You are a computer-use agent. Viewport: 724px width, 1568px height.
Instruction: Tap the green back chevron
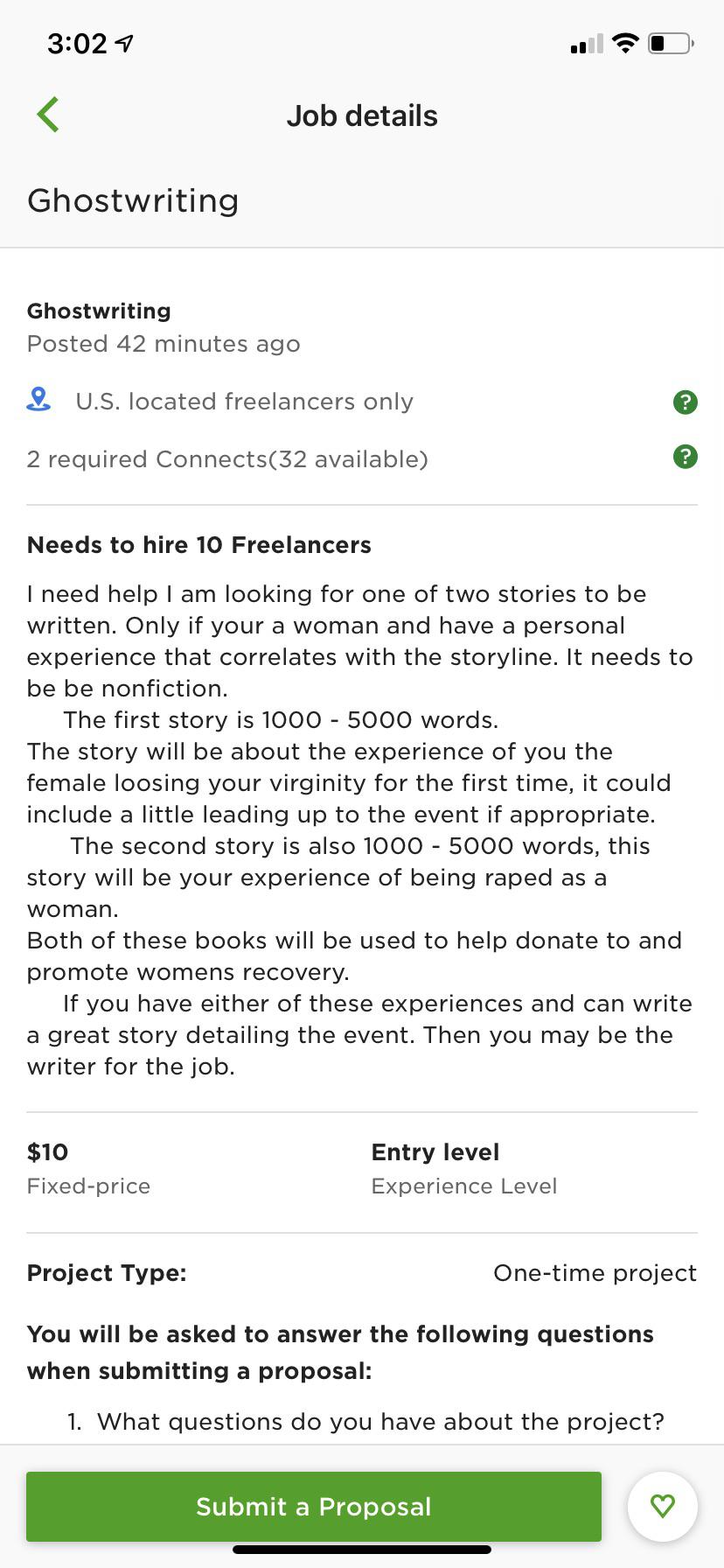pos(48,114)
